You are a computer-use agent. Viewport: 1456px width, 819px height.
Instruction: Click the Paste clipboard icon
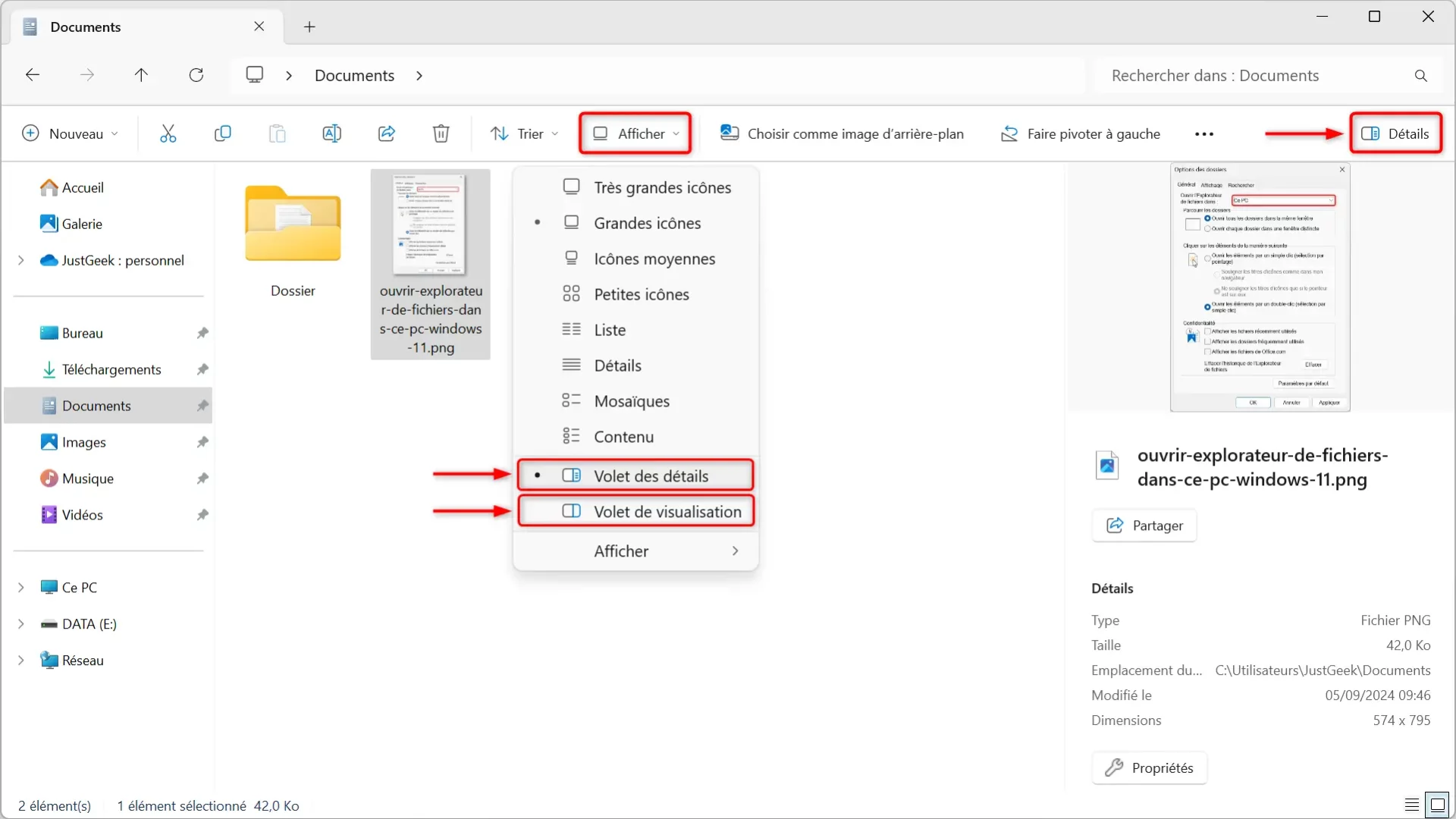click(277, 133)
